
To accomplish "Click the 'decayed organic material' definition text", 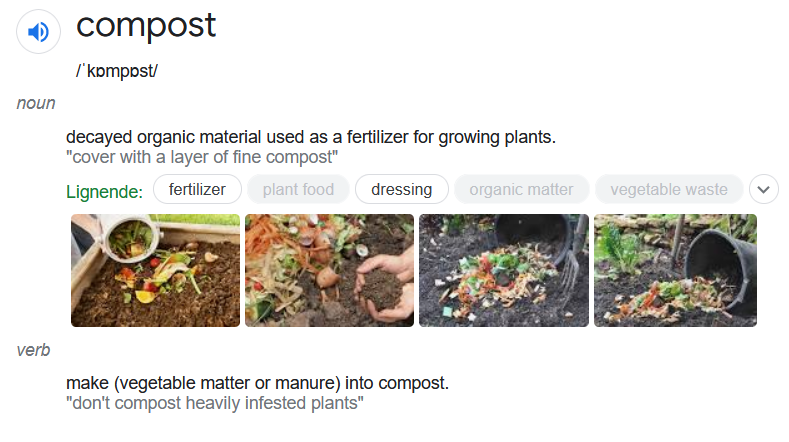I will tap(310, 136).
